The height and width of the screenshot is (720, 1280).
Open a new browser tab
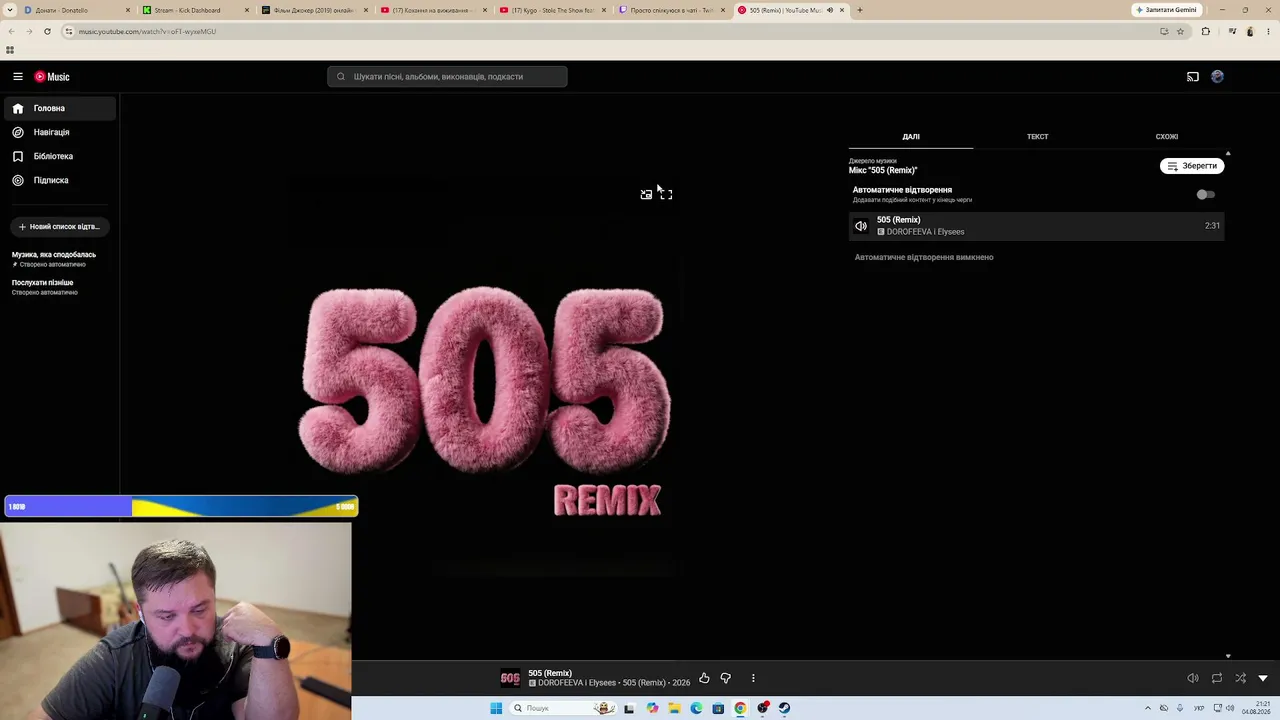tap(860, 10)
